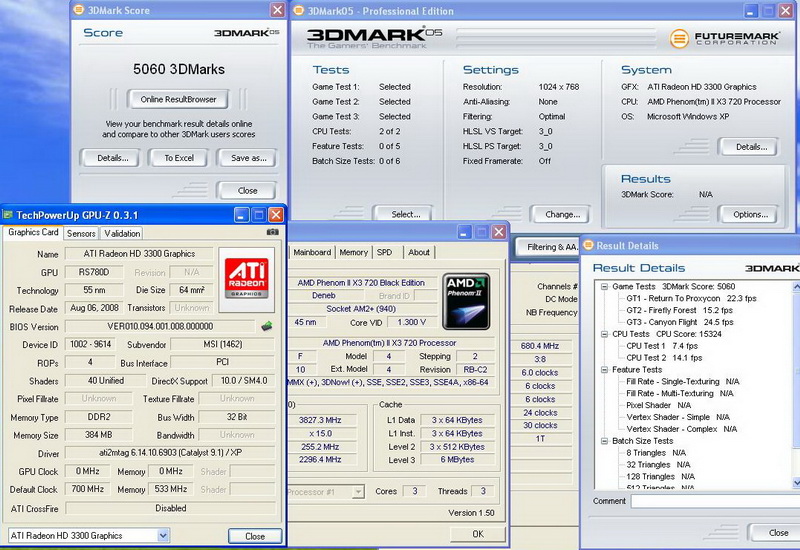Close the CPU-Z window with X
Screen dimensions: 800x550
499,233
